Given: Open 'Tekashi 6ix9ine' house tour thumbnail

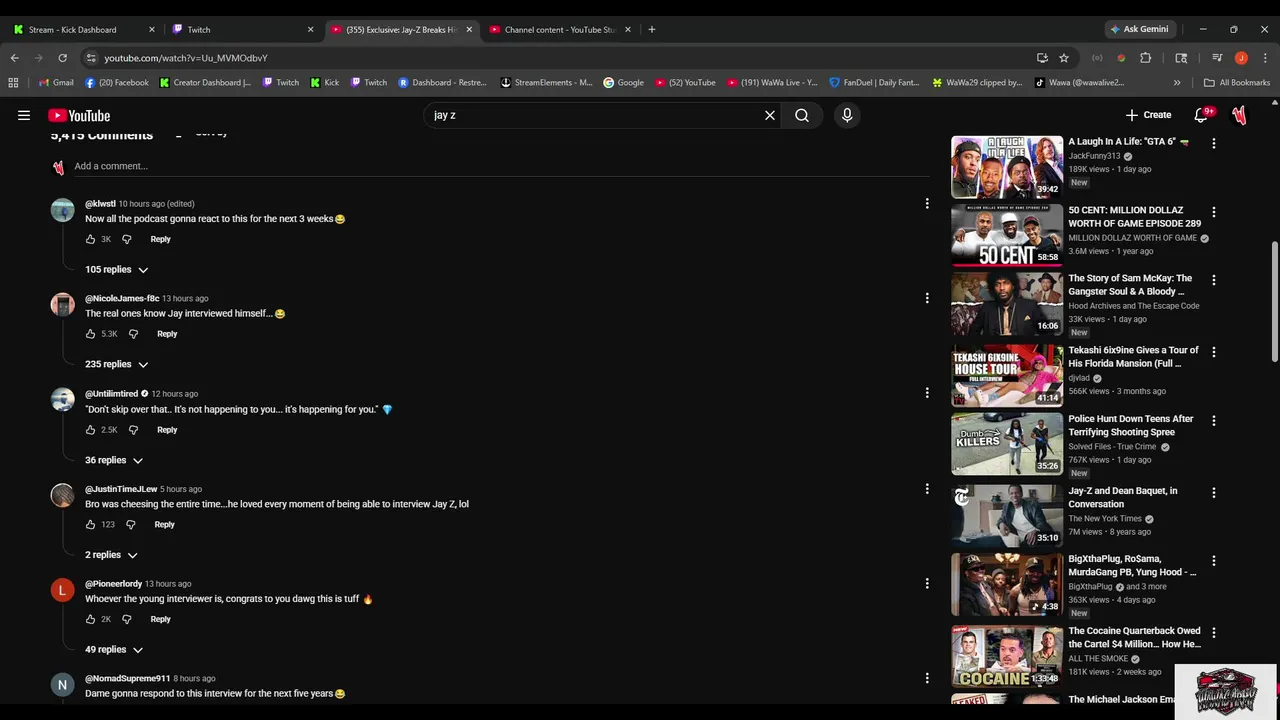Looking at the screenshot, I should [x=1007, y=375].
